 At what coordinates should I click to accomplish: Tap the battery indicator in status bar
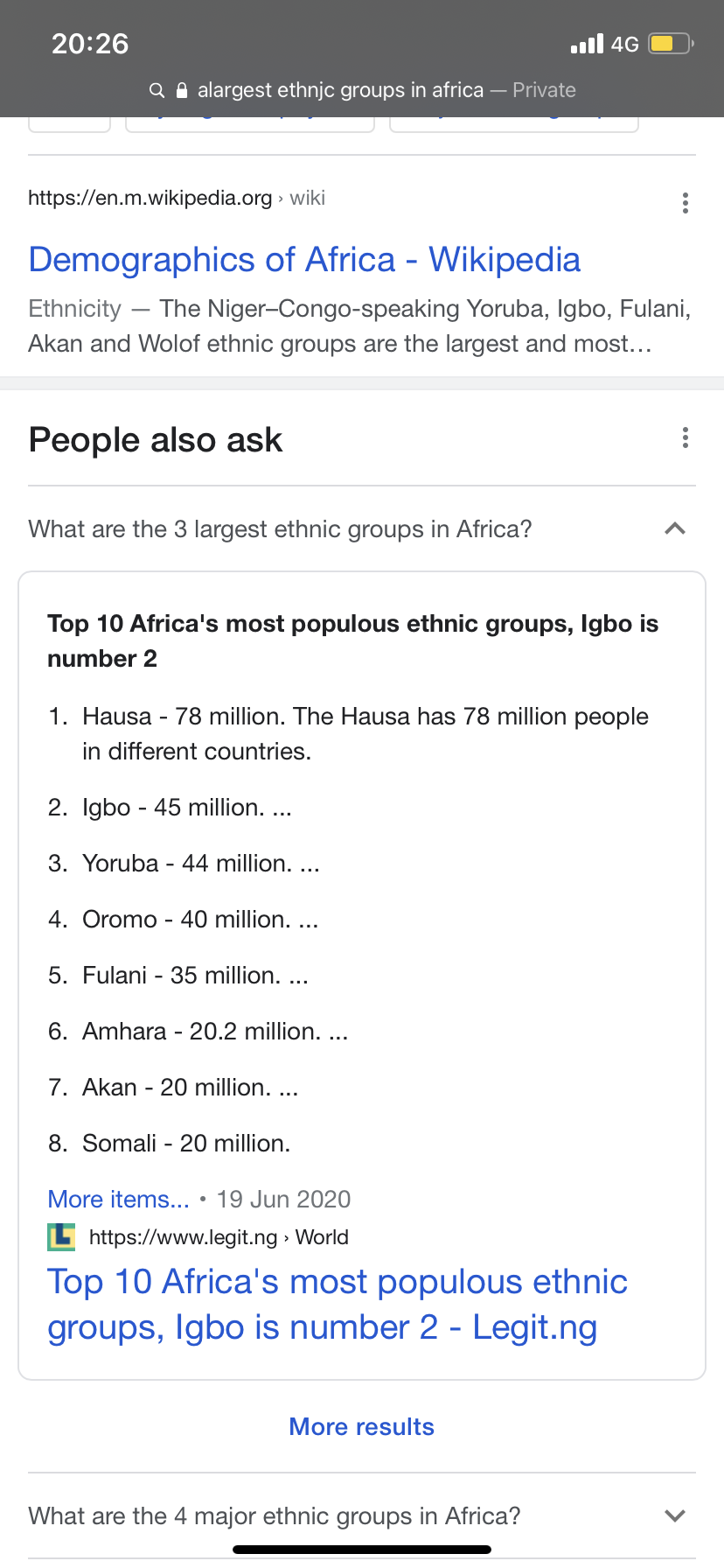671,44
